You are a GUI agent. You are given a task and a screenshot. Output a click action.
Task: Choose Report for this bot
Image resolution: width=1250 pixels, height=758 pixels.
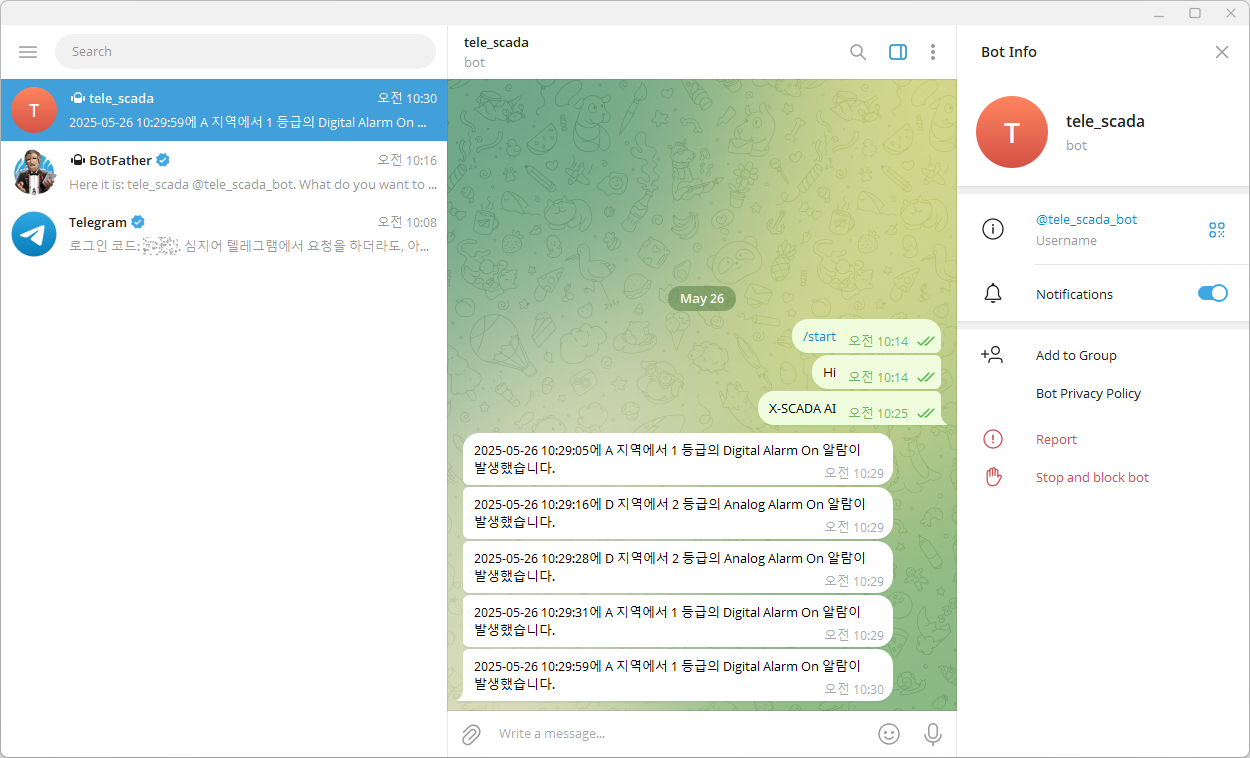(1056, 440)
